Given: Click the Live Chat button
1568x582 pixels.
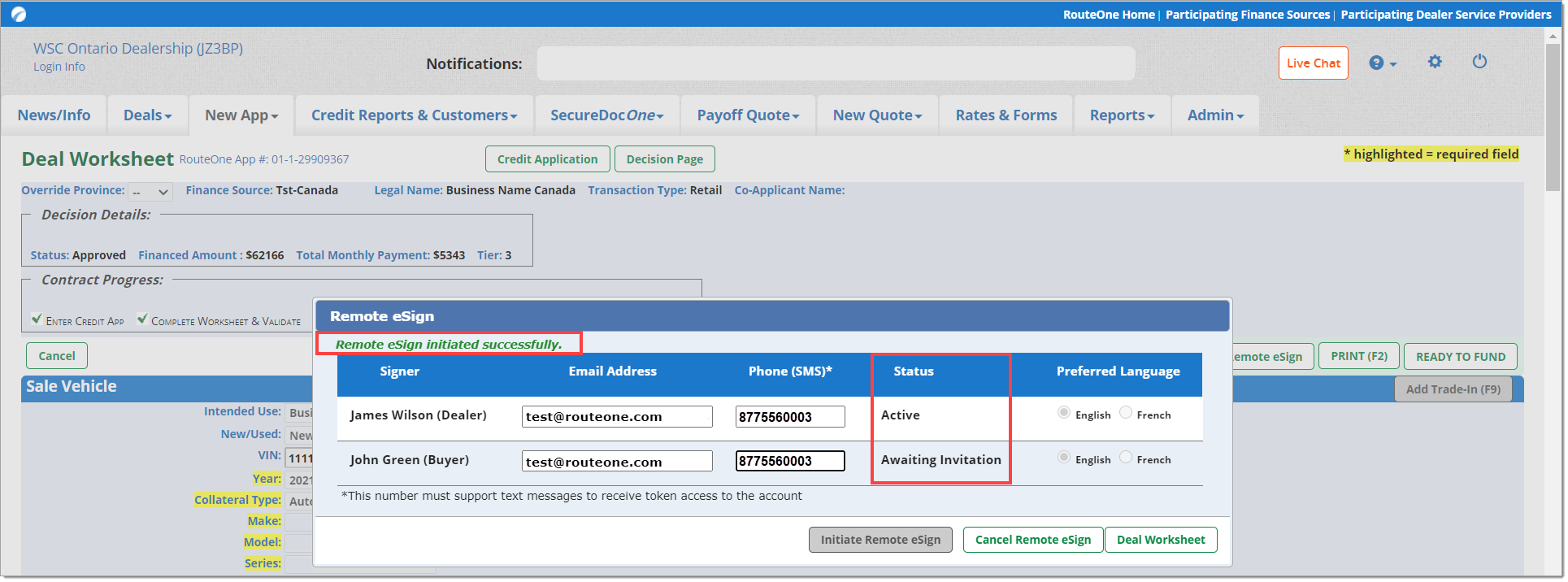Looking at the screenshot, I should coord(1313,63).
